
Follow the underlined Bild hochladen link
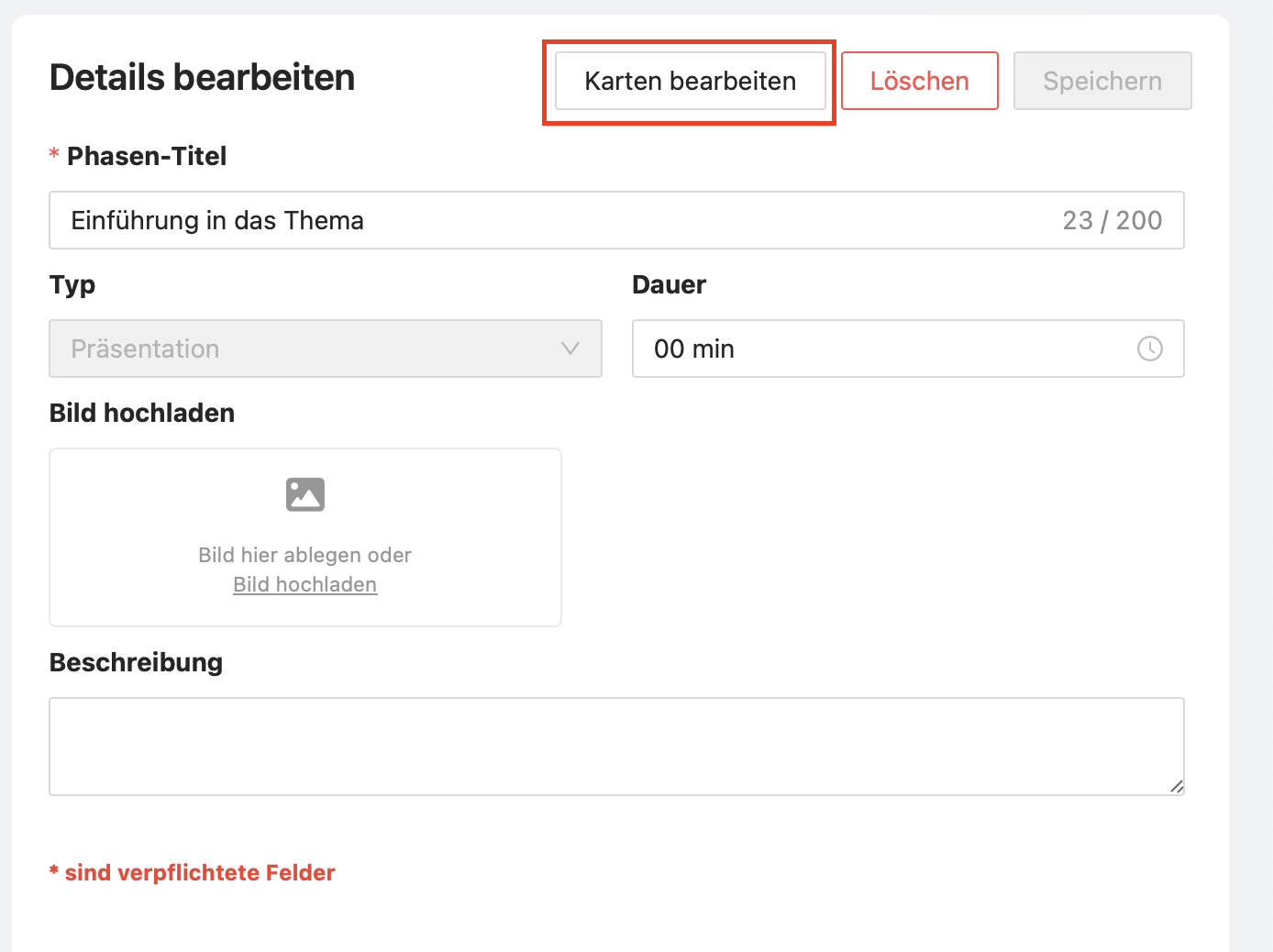coord(305,584)
